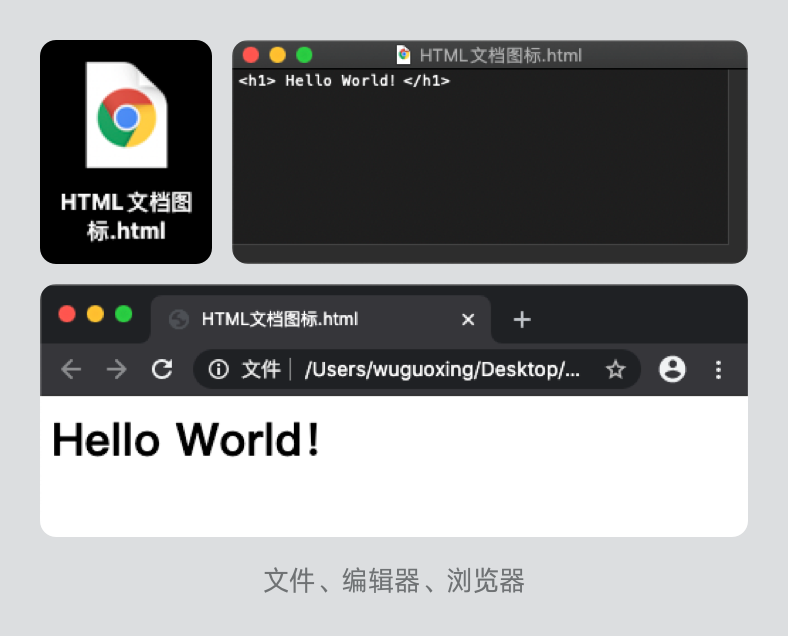
Task: Bookmark this page with the star icon
Action: click(615, 369)
